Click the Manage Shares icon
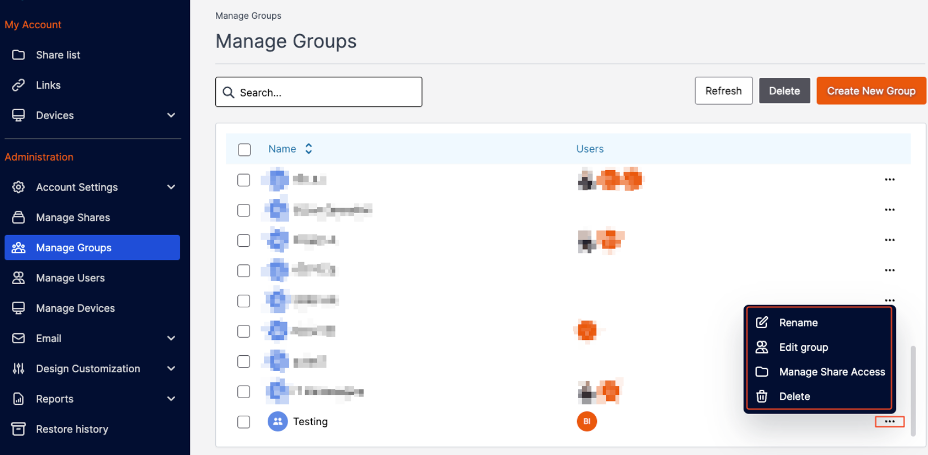The height and width of the screenshot is (455, 928). point(18,217)
